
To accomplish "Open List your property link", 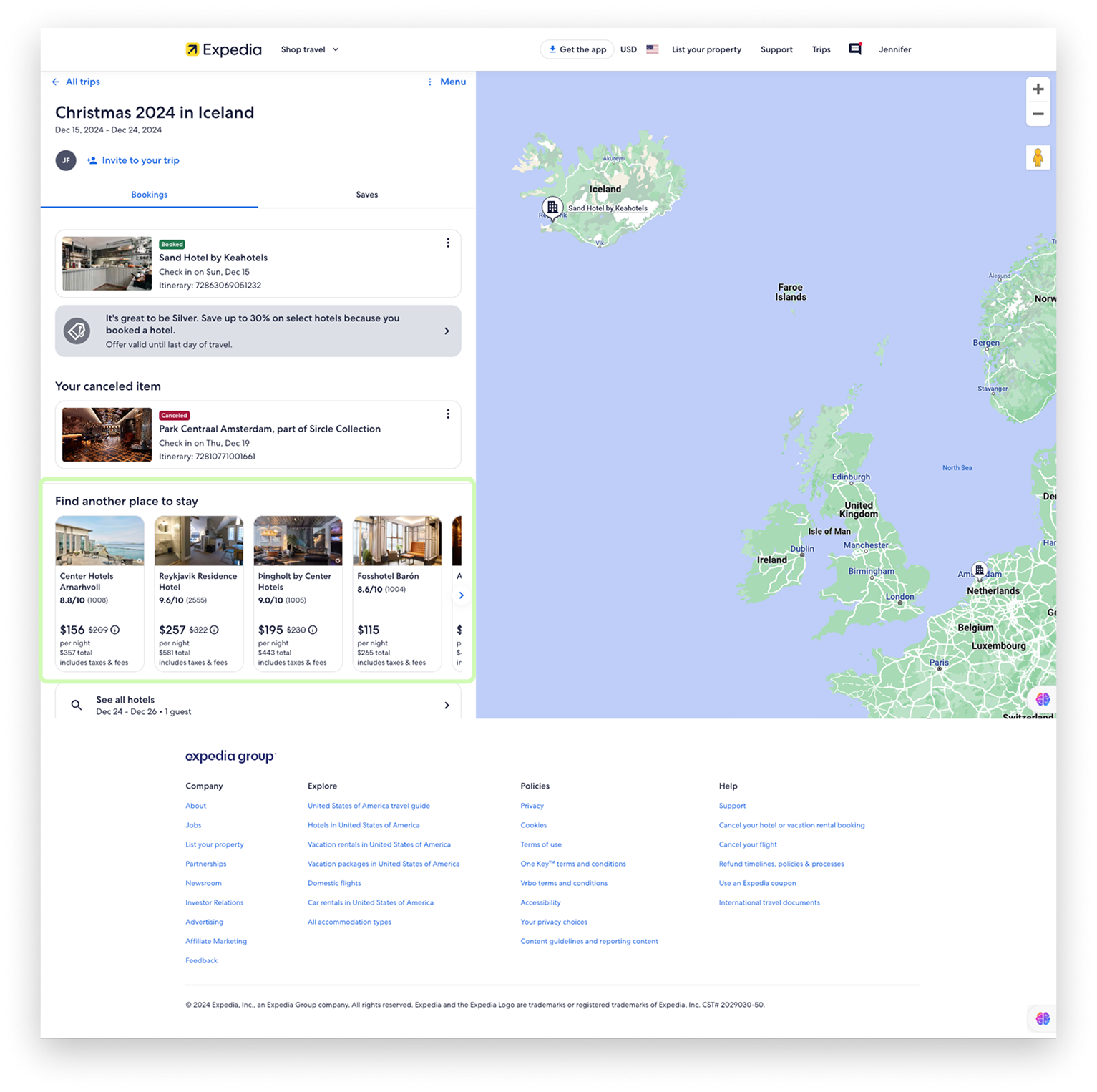I will point(706,49).
